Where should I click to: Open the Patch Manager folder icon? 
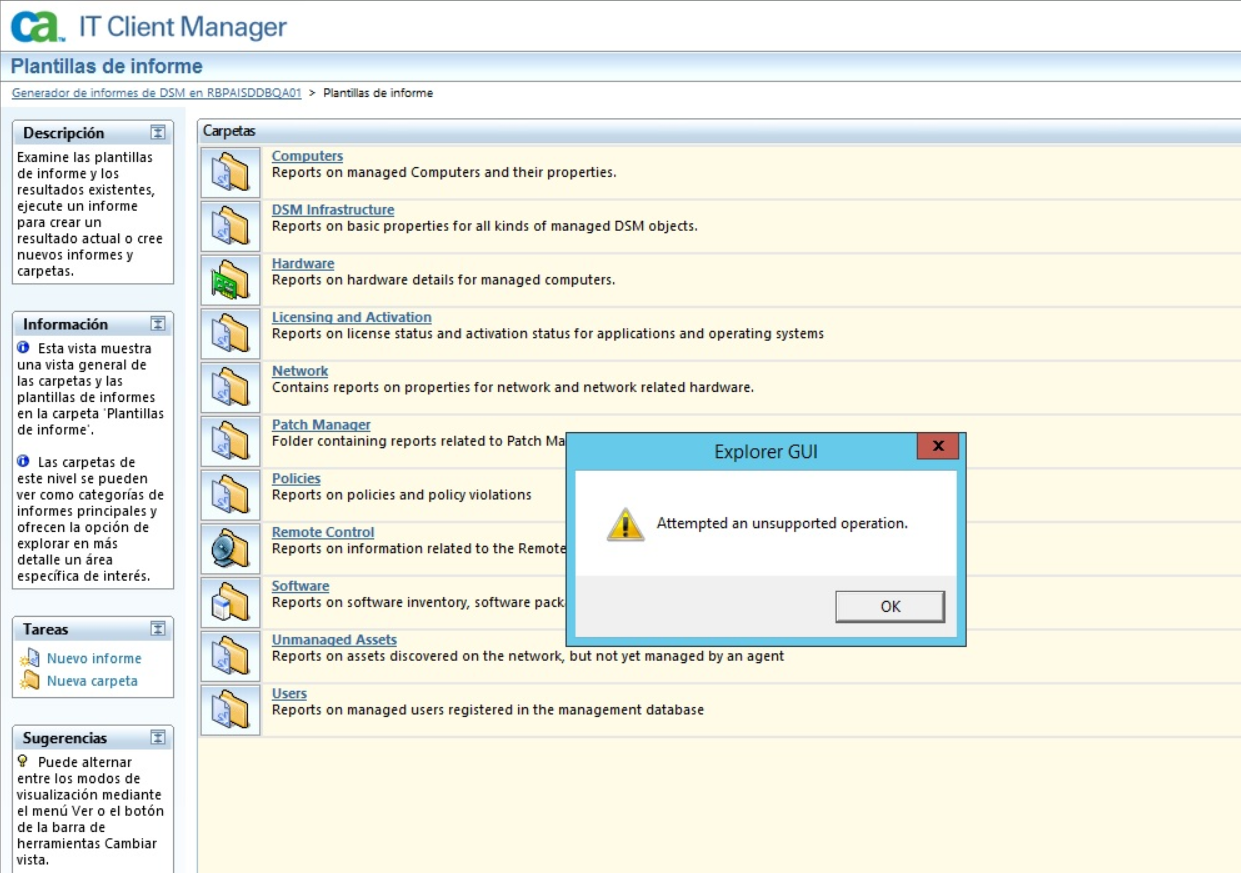click(230, 438)
